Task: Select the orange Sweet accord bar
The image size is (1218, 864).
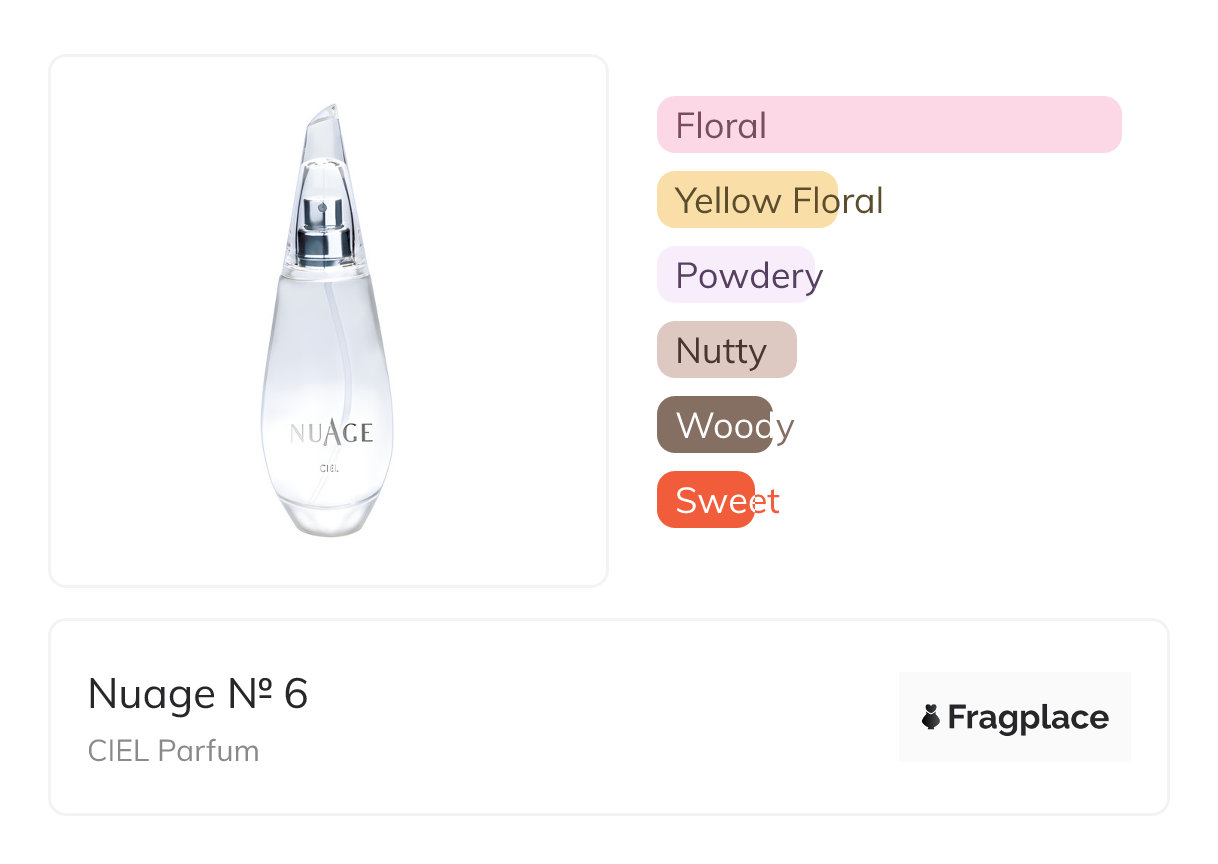Action: tap(705, 500)
